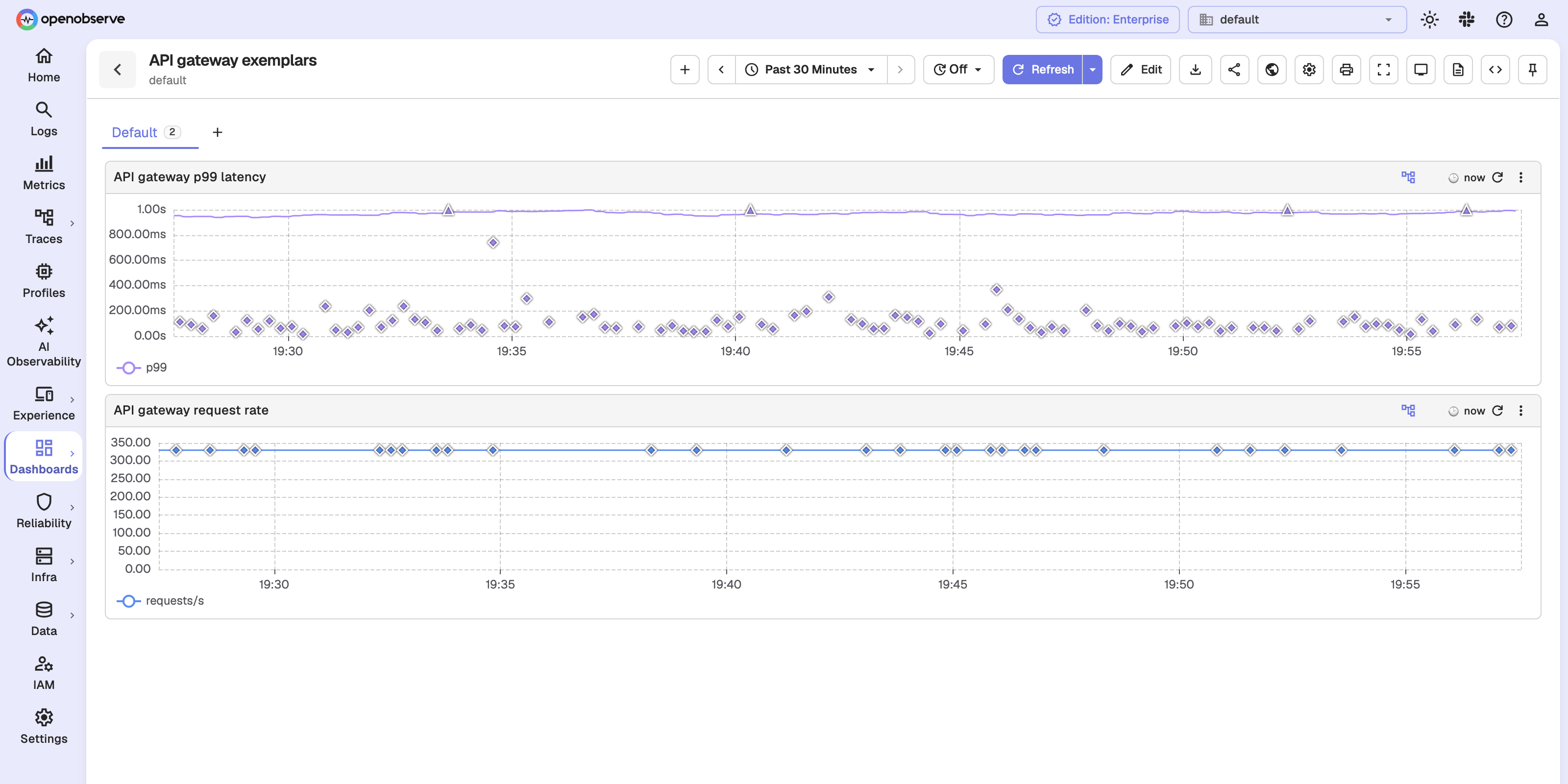The height and width of the screenshot is (784, 1568).
Task: Print the dashboard
Action: tap(1346, 70)
